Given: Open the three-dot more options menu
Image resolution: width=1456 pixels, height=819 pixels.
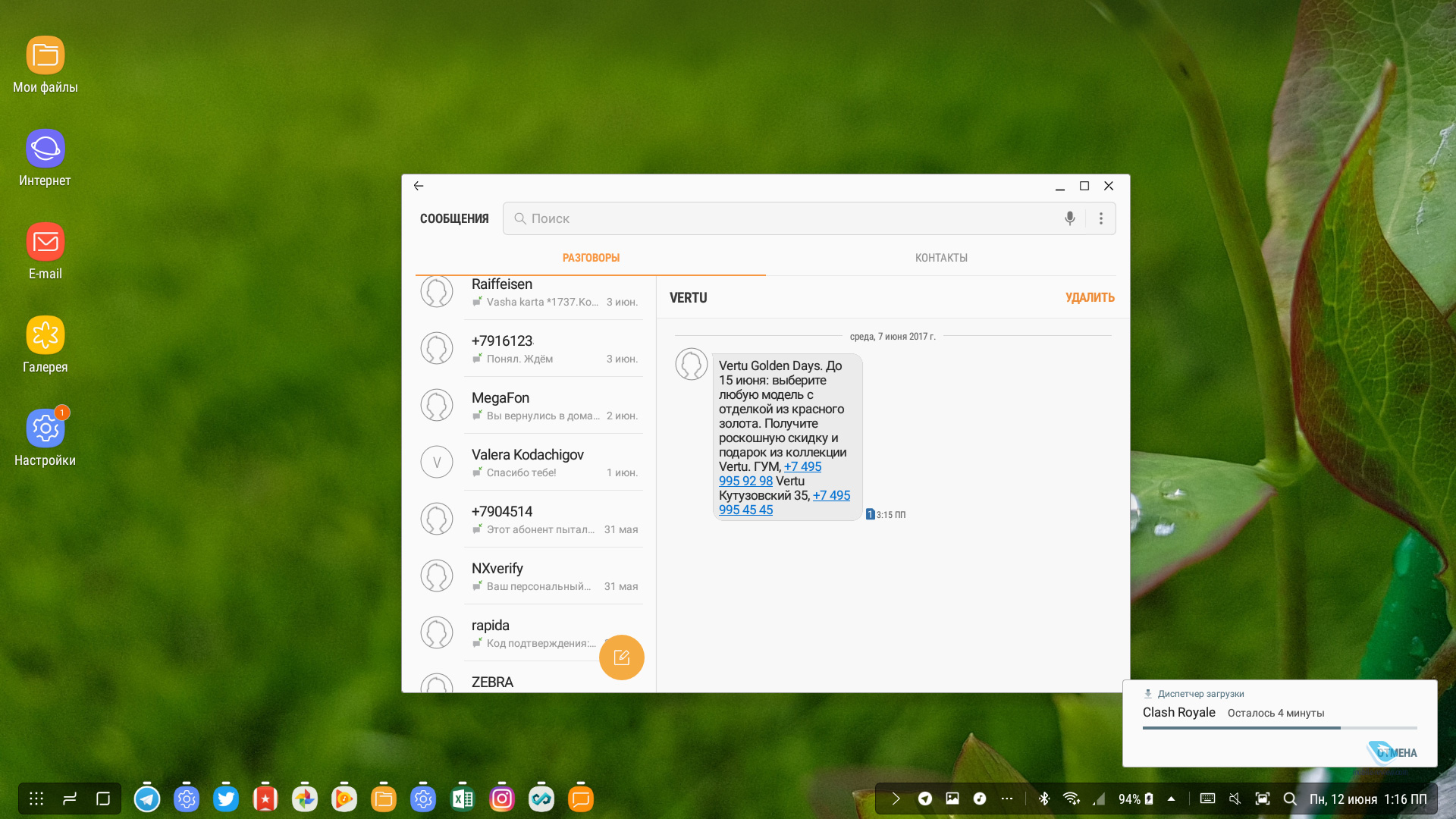Looking at the screenshot, I should coord(1101,218).
